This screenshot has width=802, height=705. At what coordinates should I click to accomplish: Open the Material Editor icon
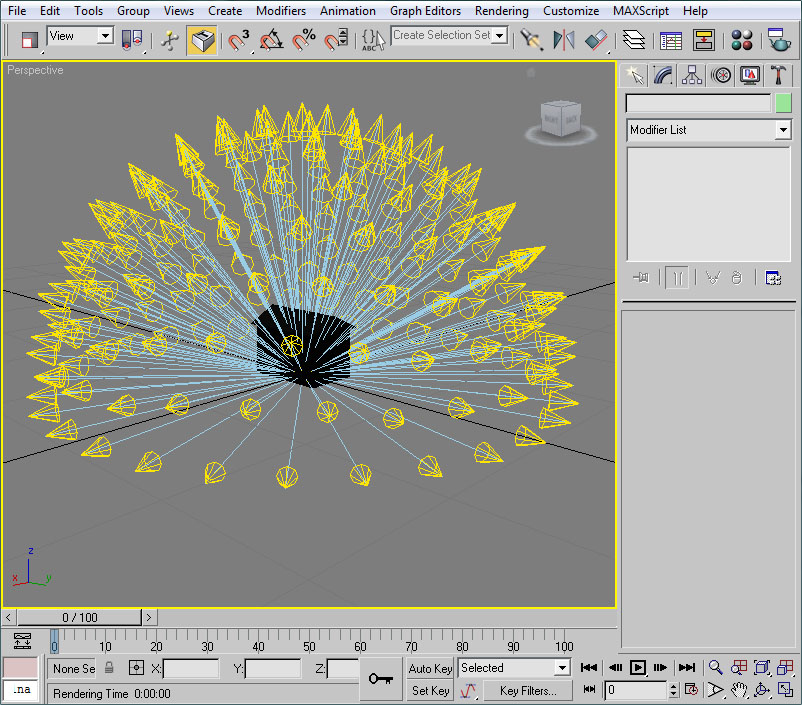741,40
